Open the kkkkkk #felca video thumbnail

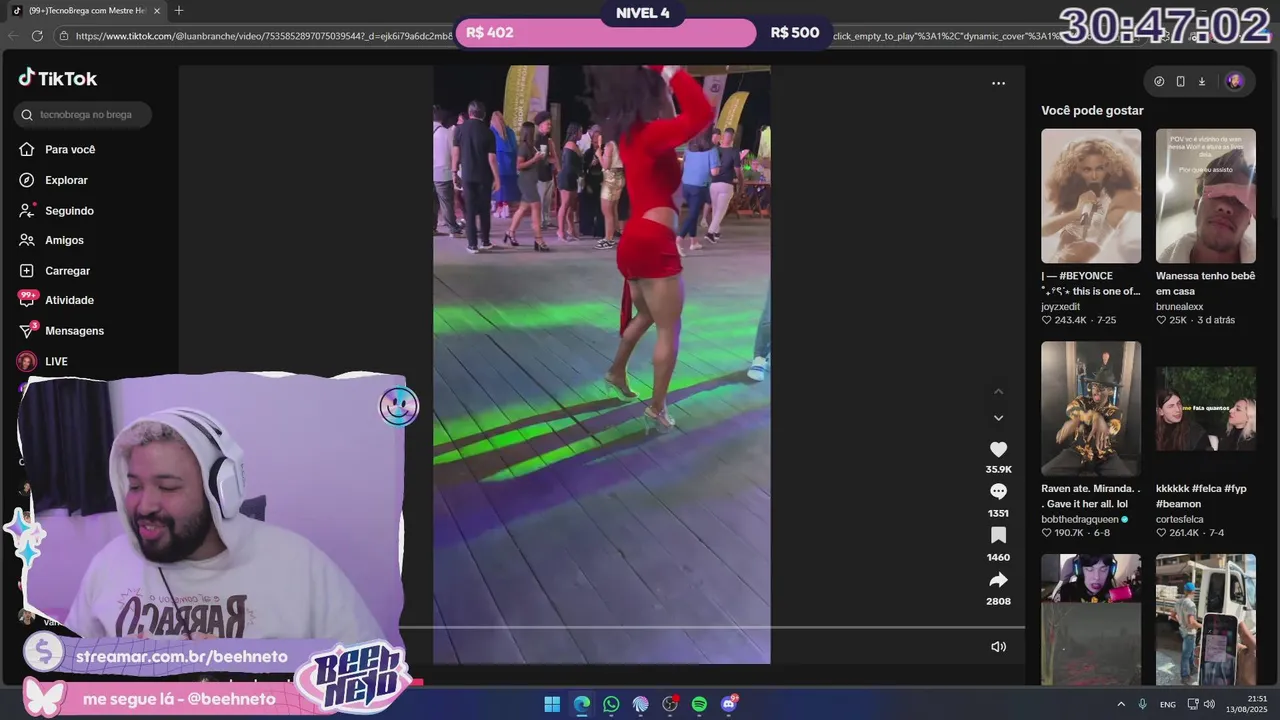1206,409
